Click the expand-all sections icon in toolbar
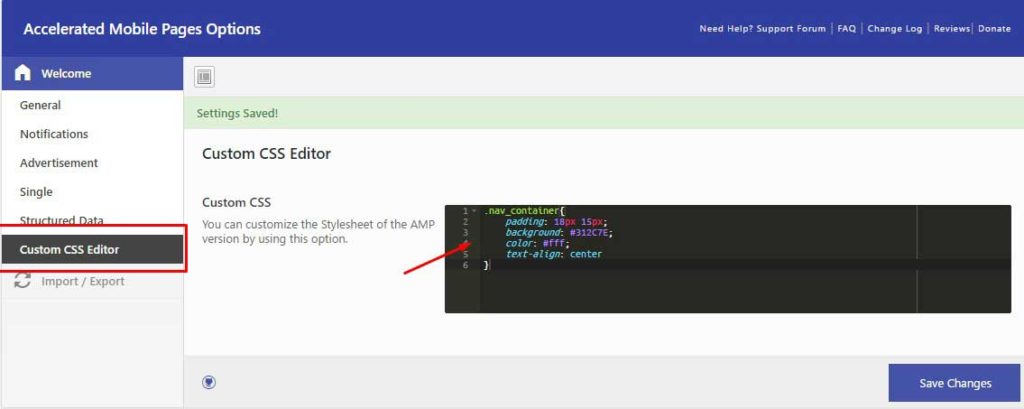 tap(204, 77)
